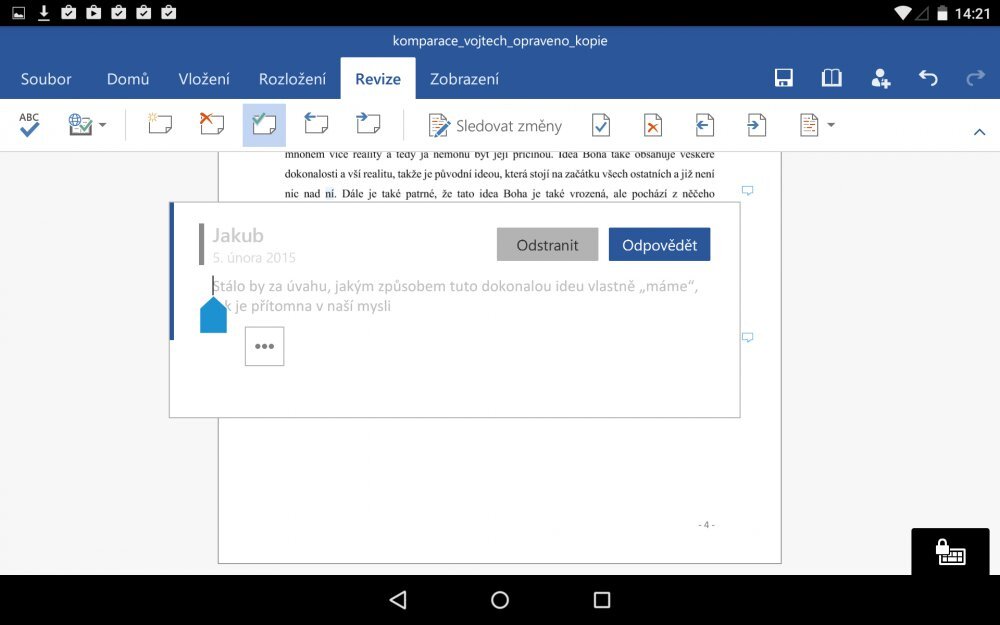Run the ABC spelling check

(x=29, y=125)
